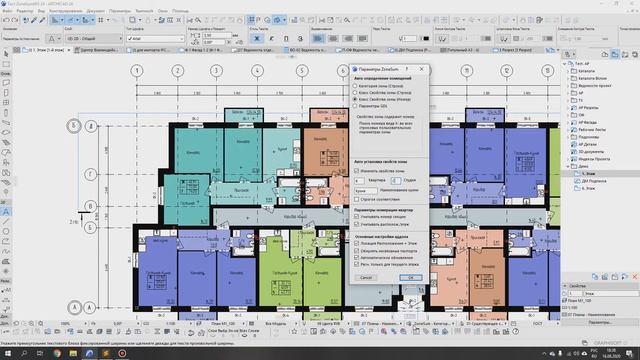Screen dimensions: 640x360
Task: Open the Arial font type dropdown
Action: point(155,38)
